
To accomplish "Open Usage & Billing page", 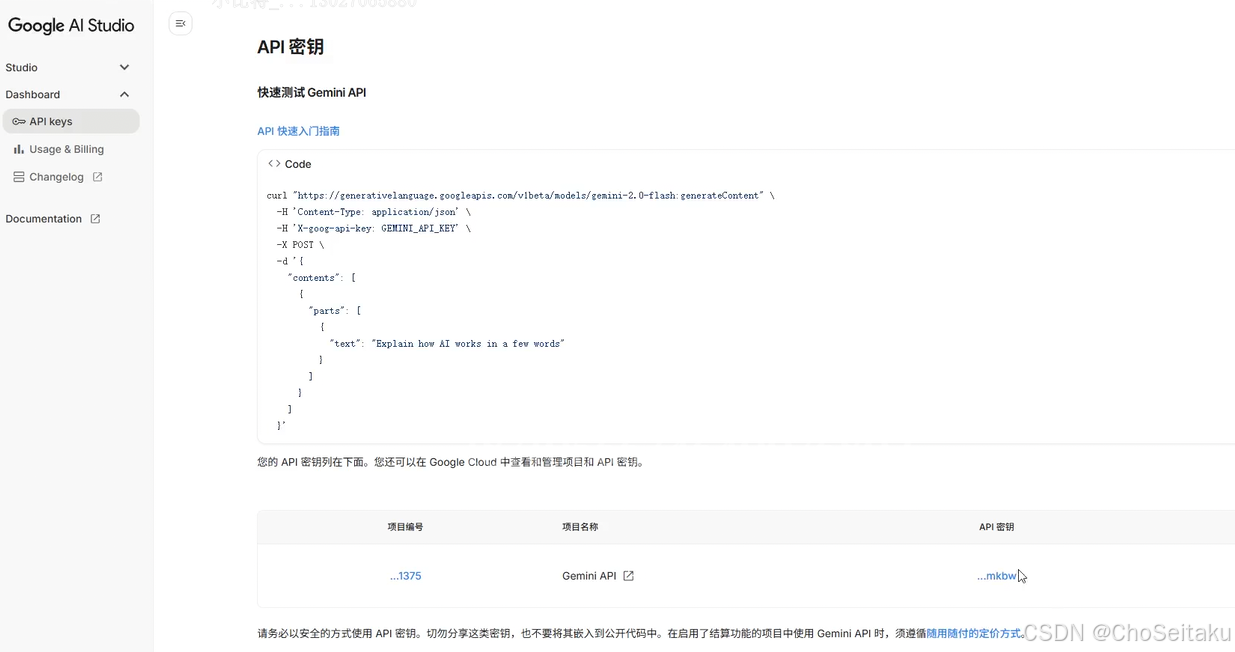I will (x=66, y=149).
